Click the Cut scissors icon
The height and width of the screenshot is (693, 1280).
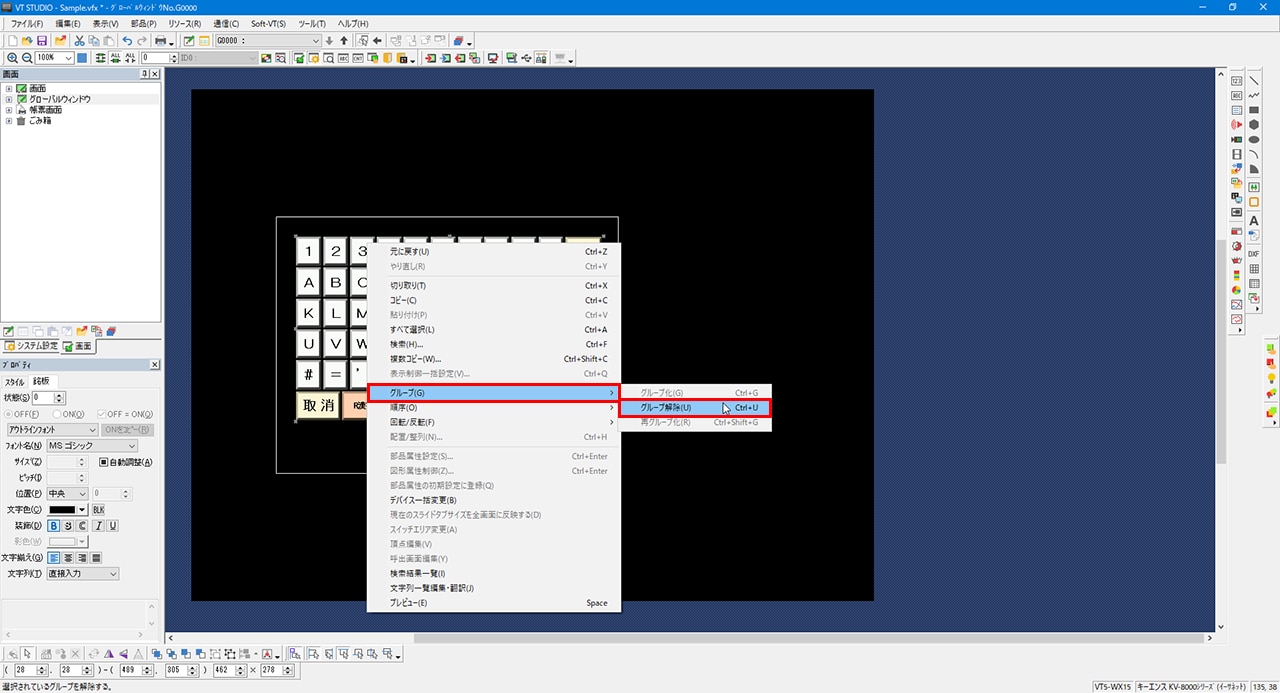point(79,41)
